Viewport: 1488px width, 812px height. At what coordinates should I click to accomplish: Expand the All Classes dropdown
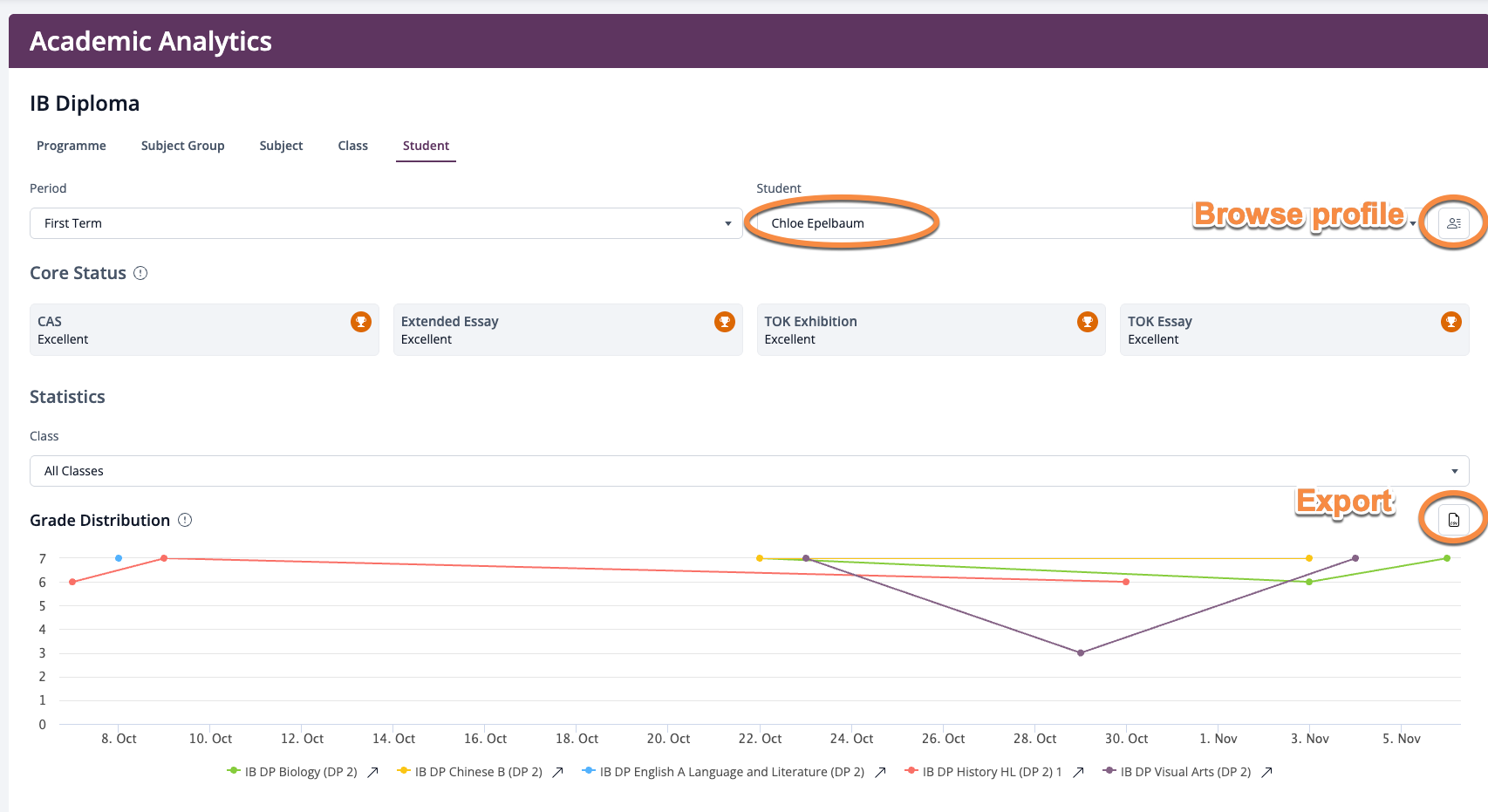coord(748,471)
